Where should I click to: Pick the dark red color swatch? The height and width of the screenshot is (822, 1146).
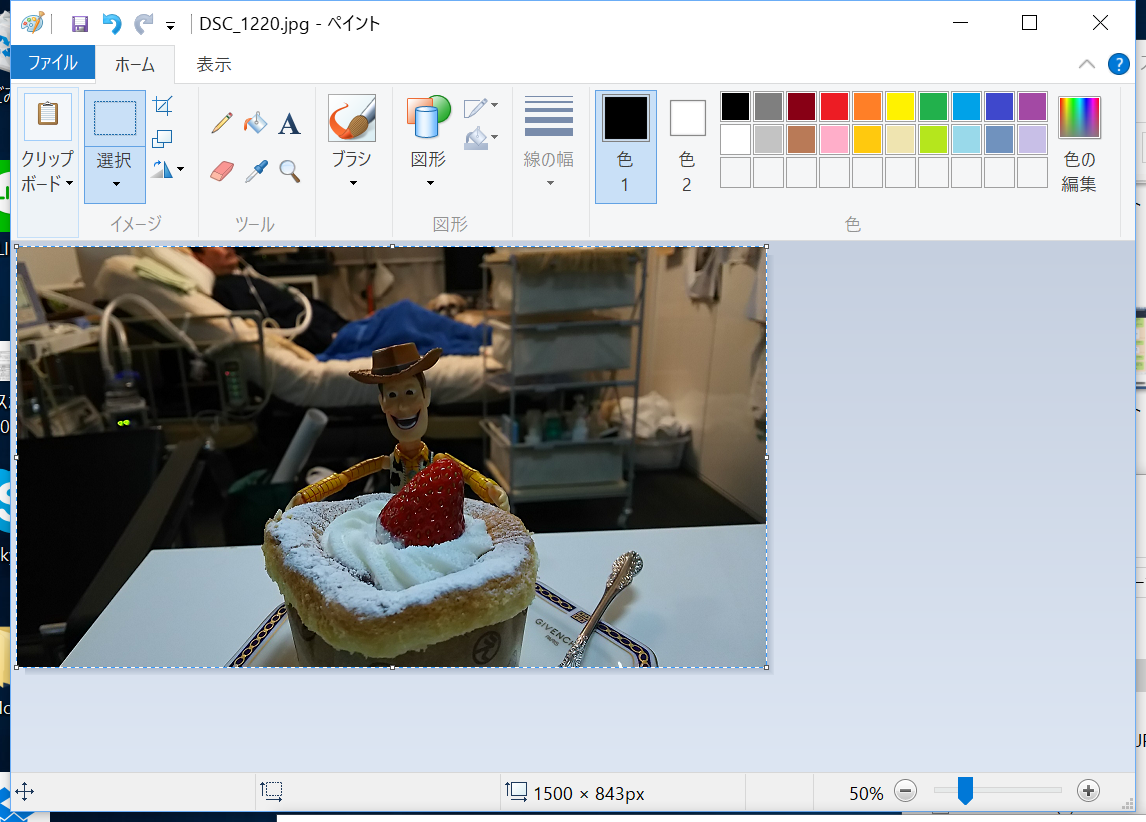(801, 107)
